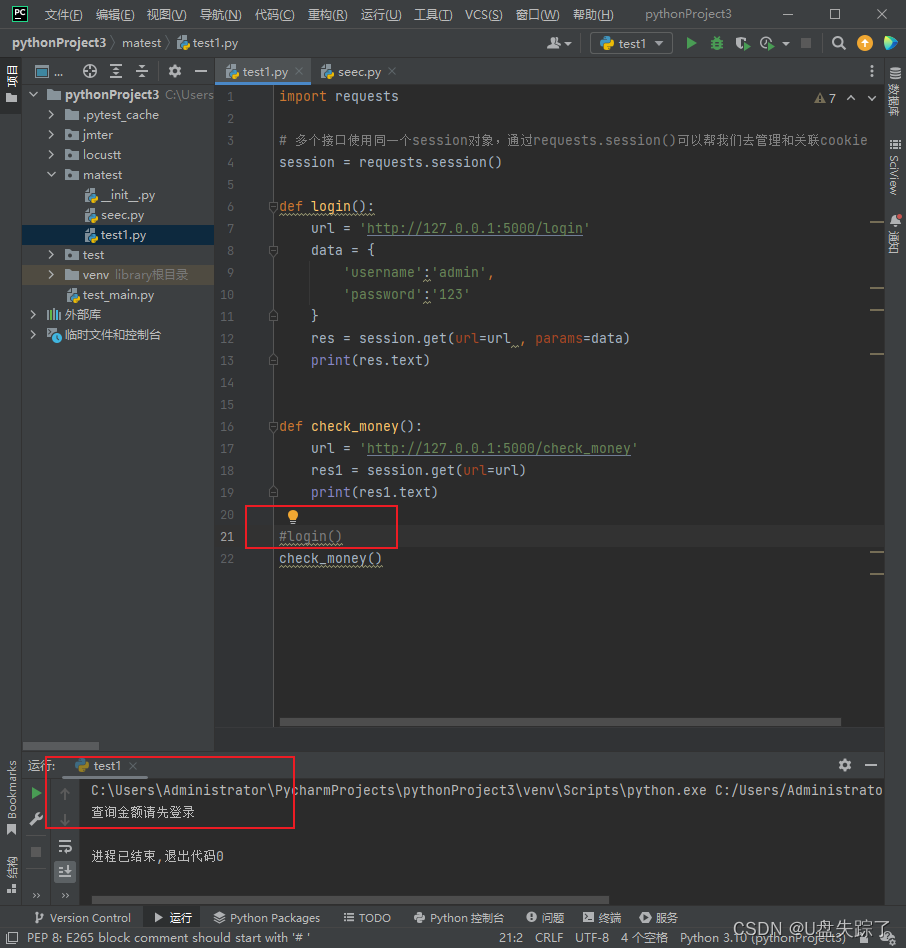Click the editor horizontal scrollbar
This screenshot has width=906, height=948.
[x=560, y=721]
